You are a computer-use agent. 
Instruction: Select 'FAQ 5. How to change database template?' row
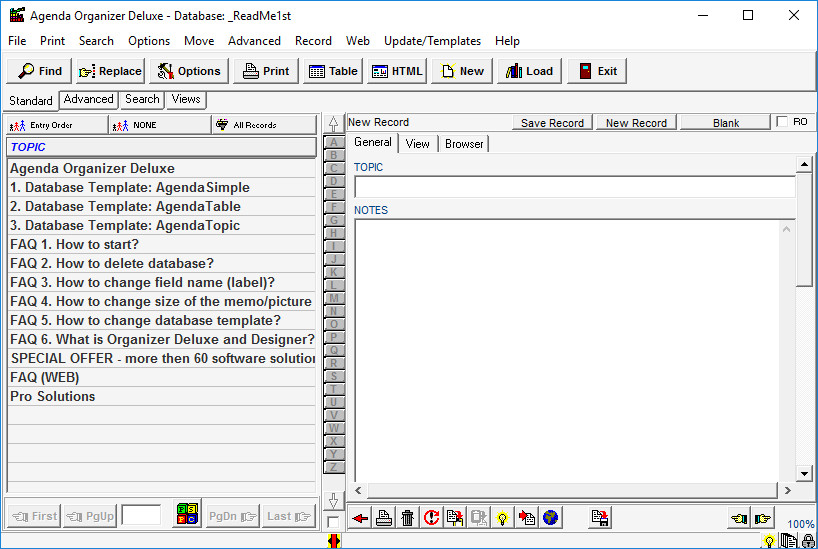162,320
